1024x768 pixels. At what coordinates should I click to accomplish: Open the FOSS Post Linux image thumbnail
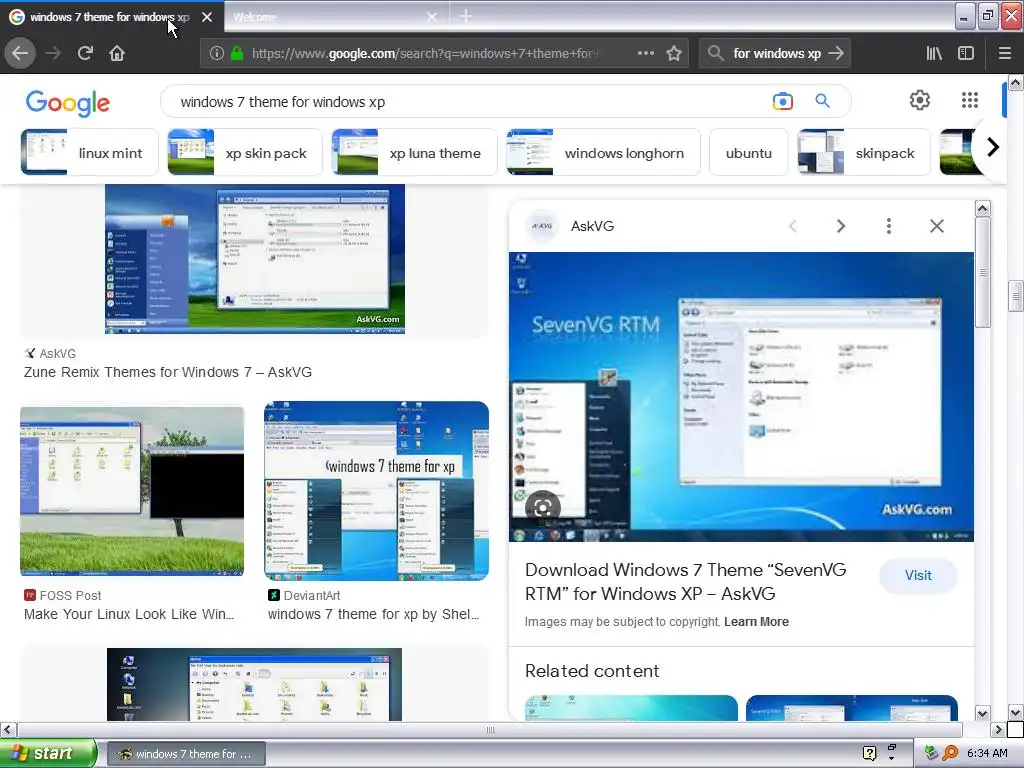click(x=132, y=491)
